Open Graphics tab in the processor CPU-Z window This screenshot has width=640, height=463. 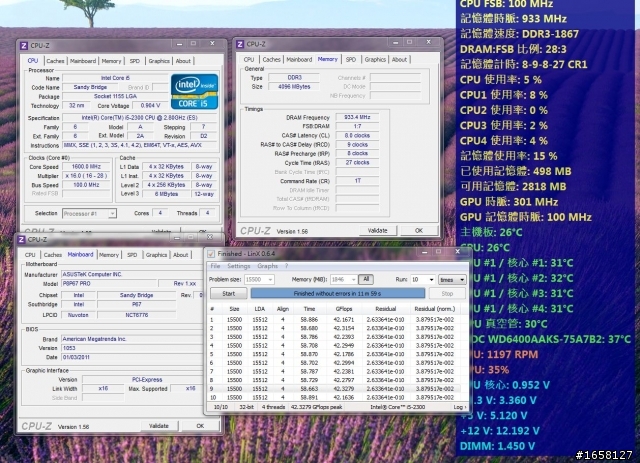coord(159,61)
